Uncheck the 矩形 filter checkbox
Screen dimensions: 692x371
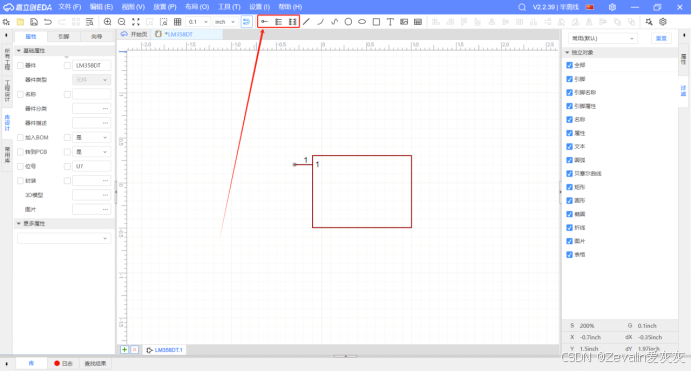tap(569, 187)
